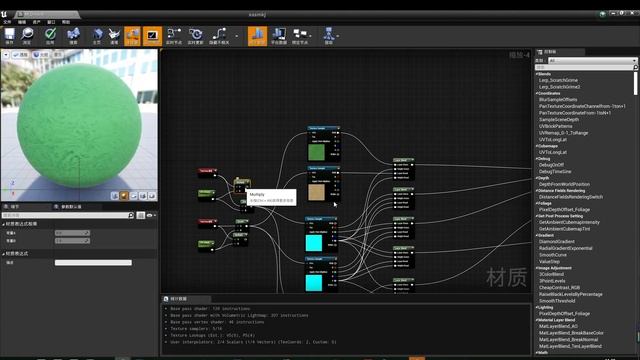Open the 窗口 (Window) menu
Viewport: 640px width, 360px height.
pos(51,22)
